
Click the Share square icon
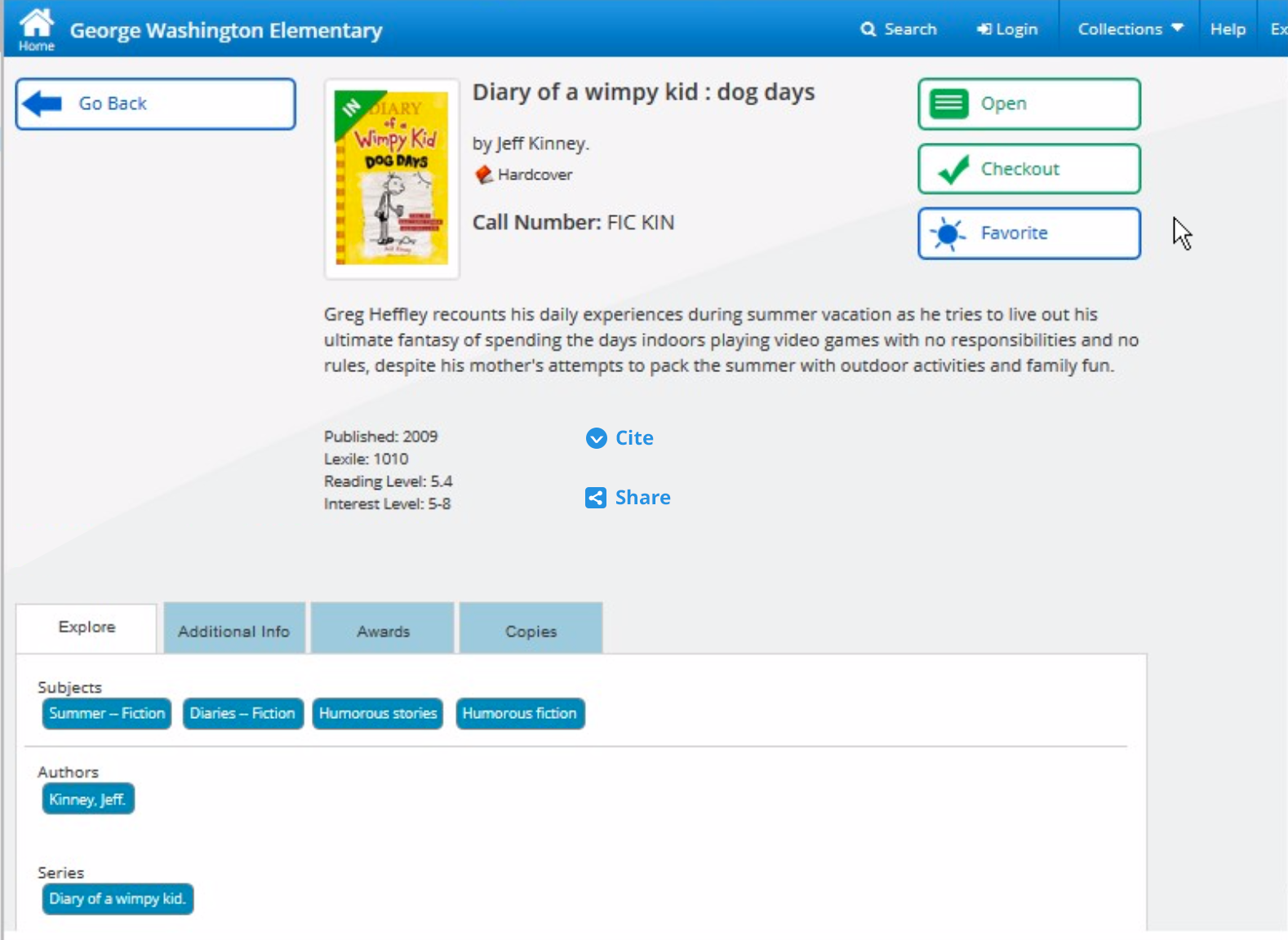tap(596, 498)
